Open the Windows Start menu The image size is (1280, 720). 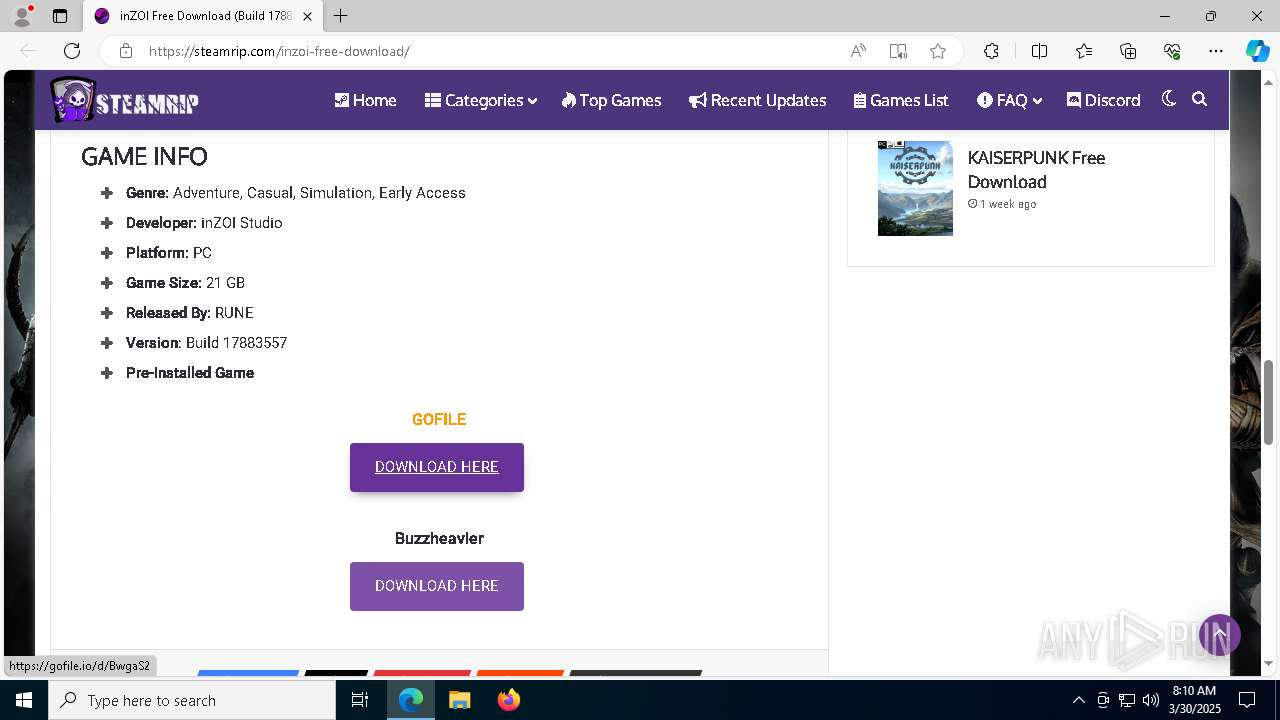pos(24,700)
